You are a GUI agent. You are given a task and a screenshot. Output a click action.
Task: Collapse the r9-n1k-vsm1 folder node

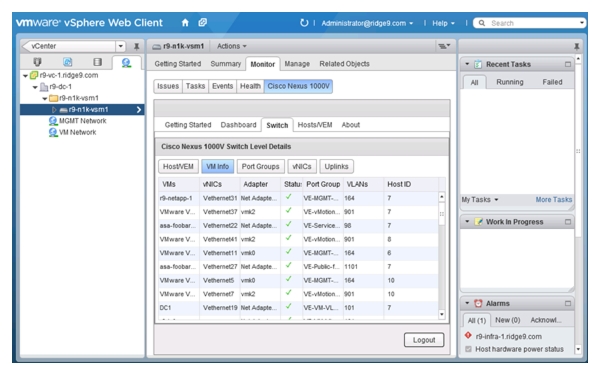click(x=44, y=99)
